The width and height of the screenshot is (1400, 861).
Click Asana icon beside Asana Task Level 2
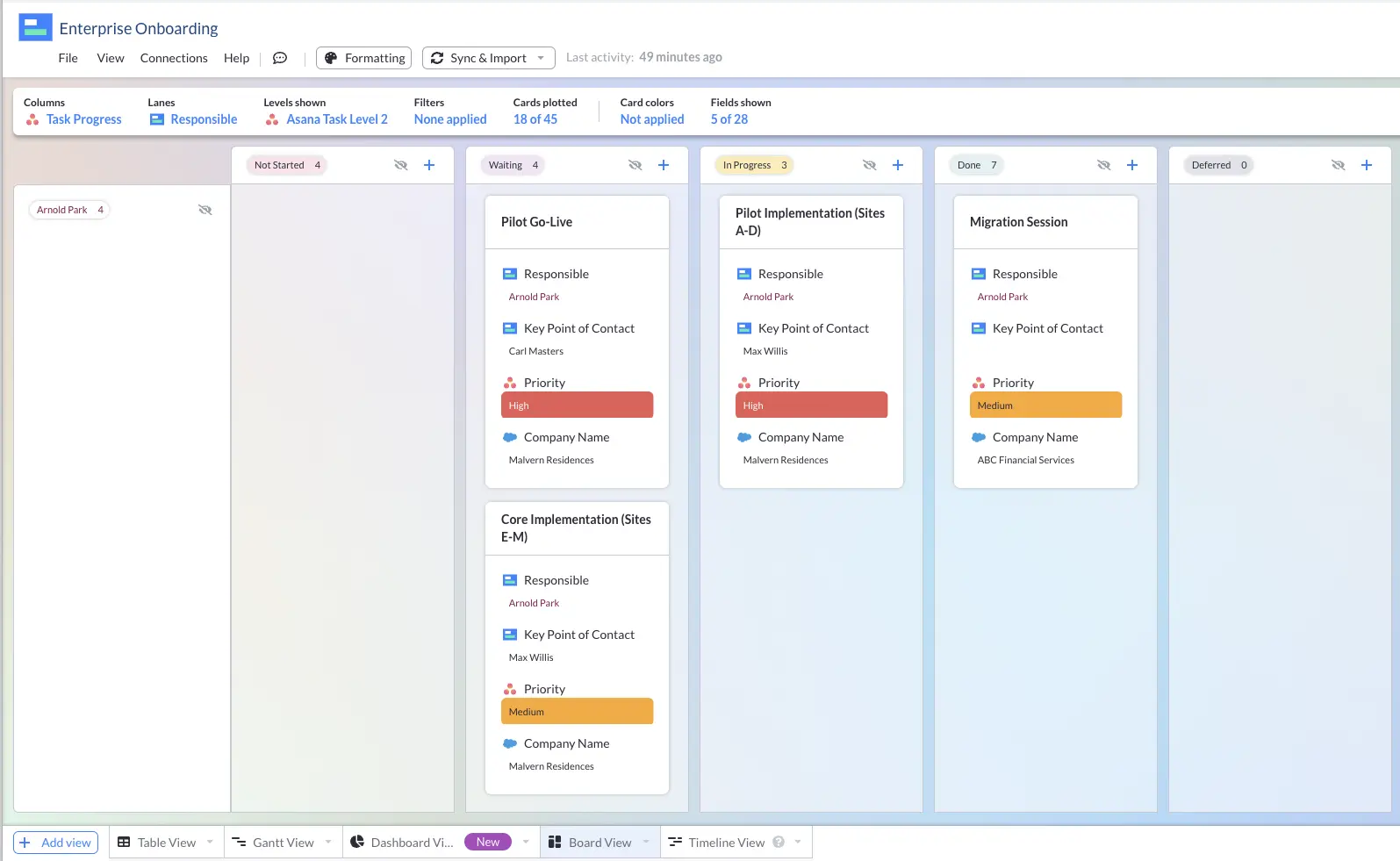click(272, 119)
